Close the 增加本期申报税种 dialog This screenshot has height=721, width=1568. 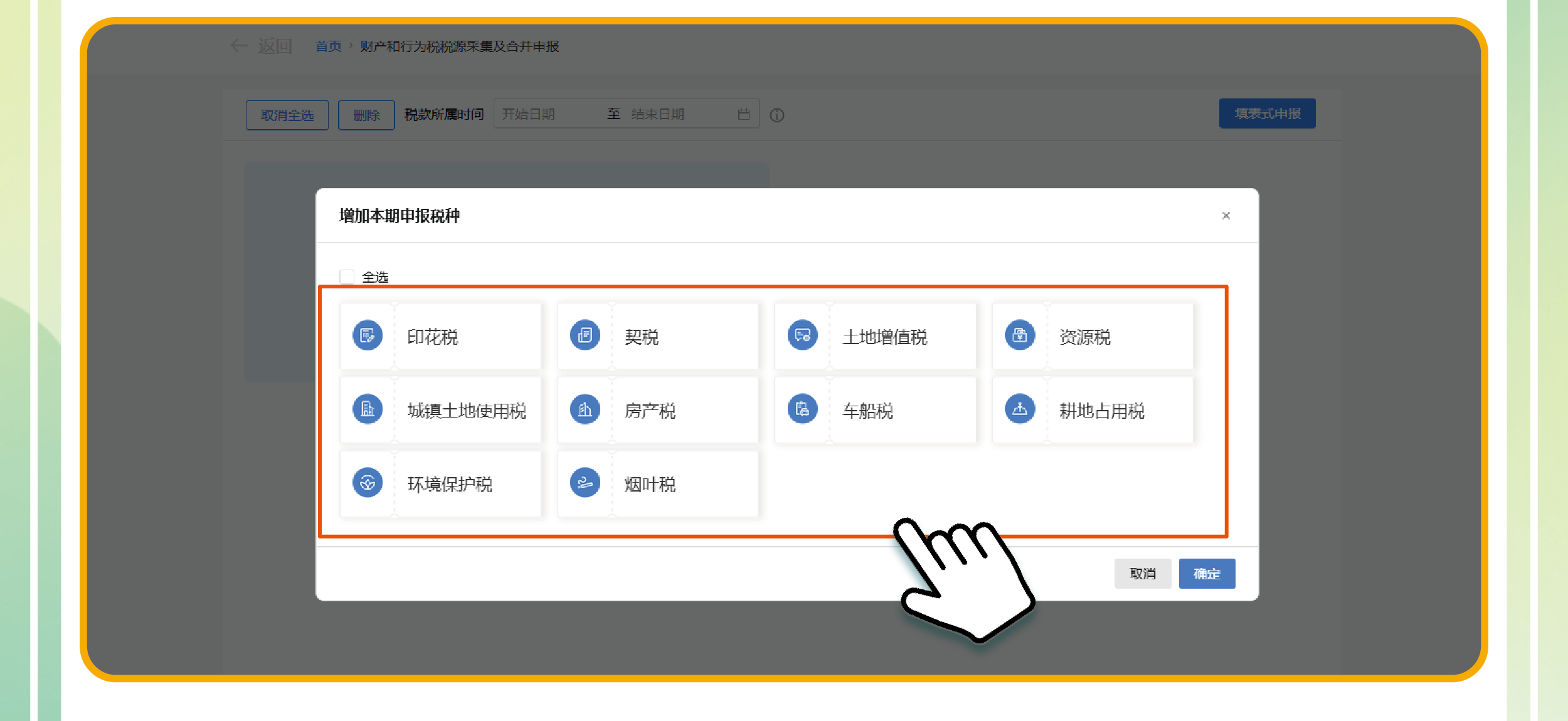tap(1226, 216)
